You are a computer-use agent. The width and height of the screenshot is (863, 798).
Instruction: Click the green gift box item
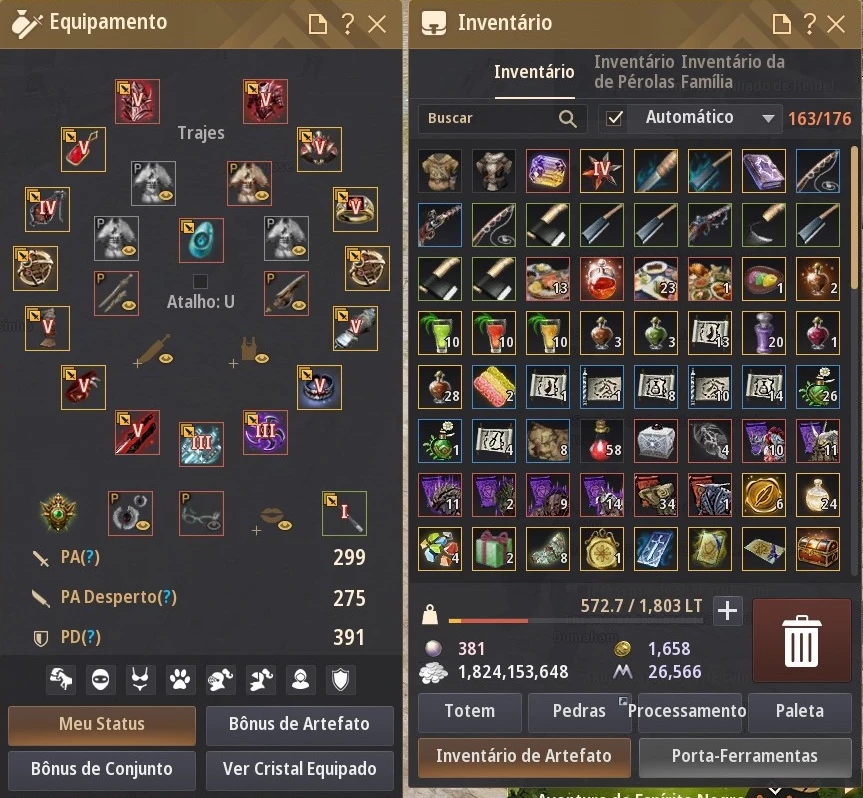494,549
